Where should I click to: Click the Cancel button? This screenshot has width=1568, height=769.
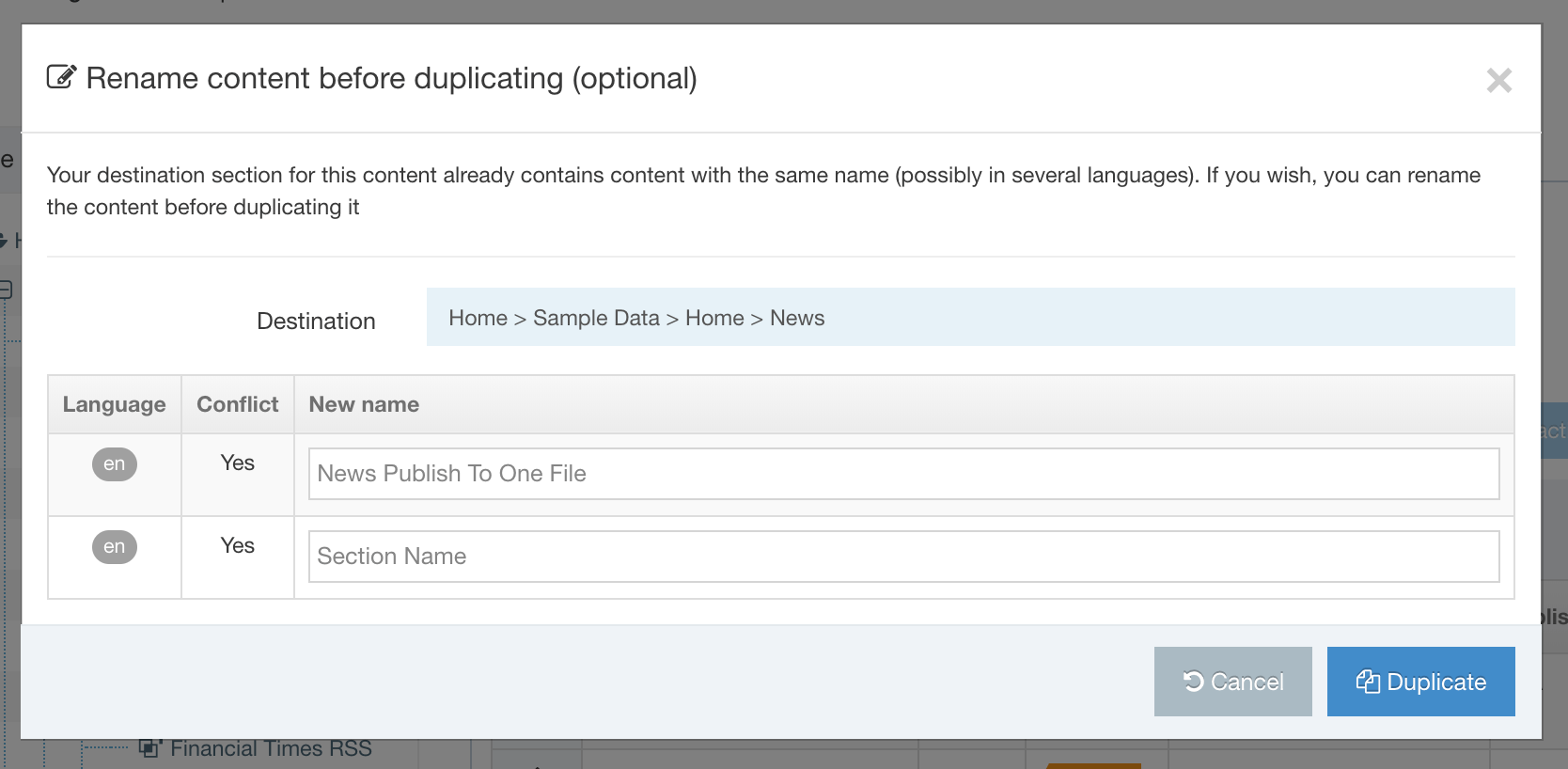click(1232, 682)
